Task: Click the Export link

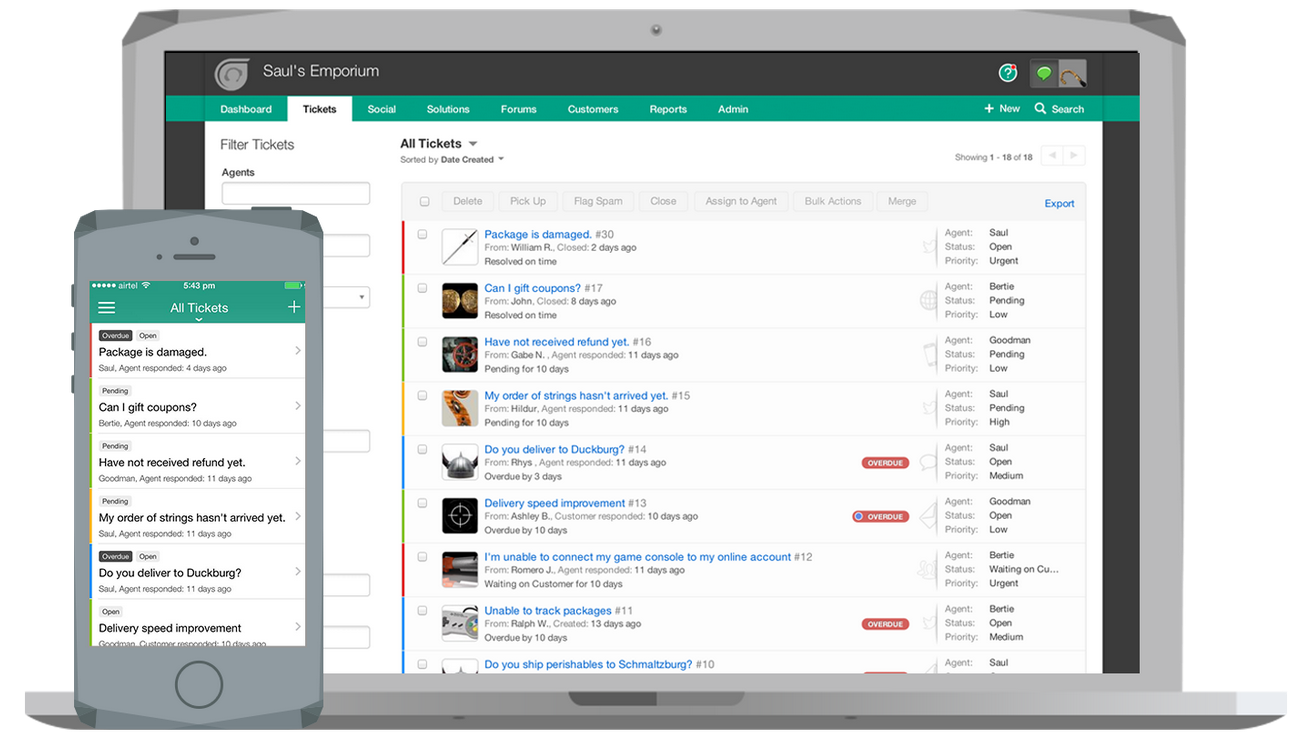Action: click(1059, 203)
